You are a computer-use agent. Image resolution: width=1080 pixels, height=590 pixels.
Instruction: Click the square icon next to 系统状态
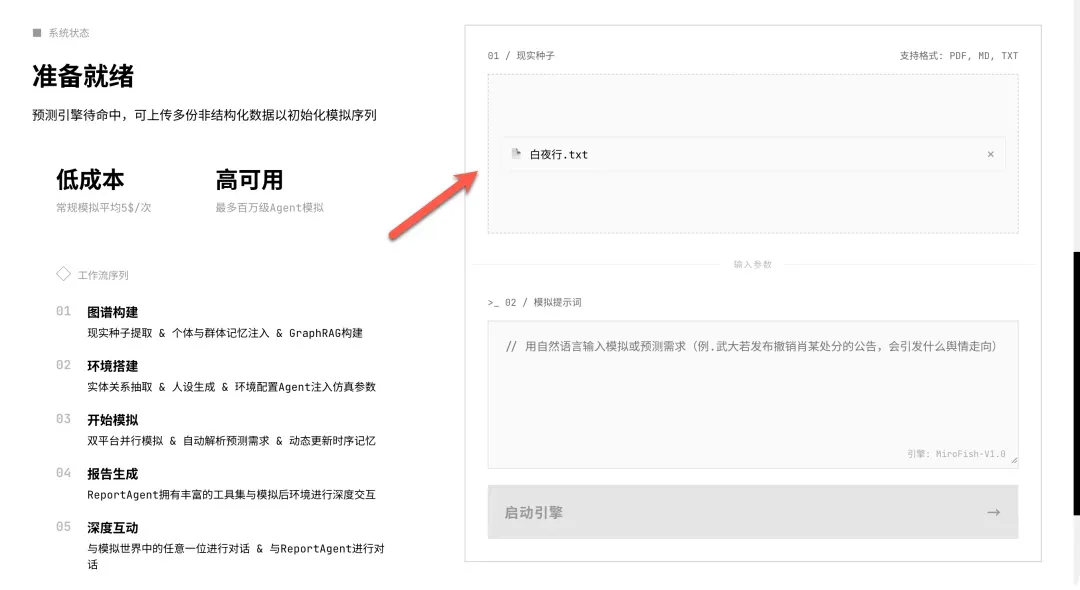[37, 33]
